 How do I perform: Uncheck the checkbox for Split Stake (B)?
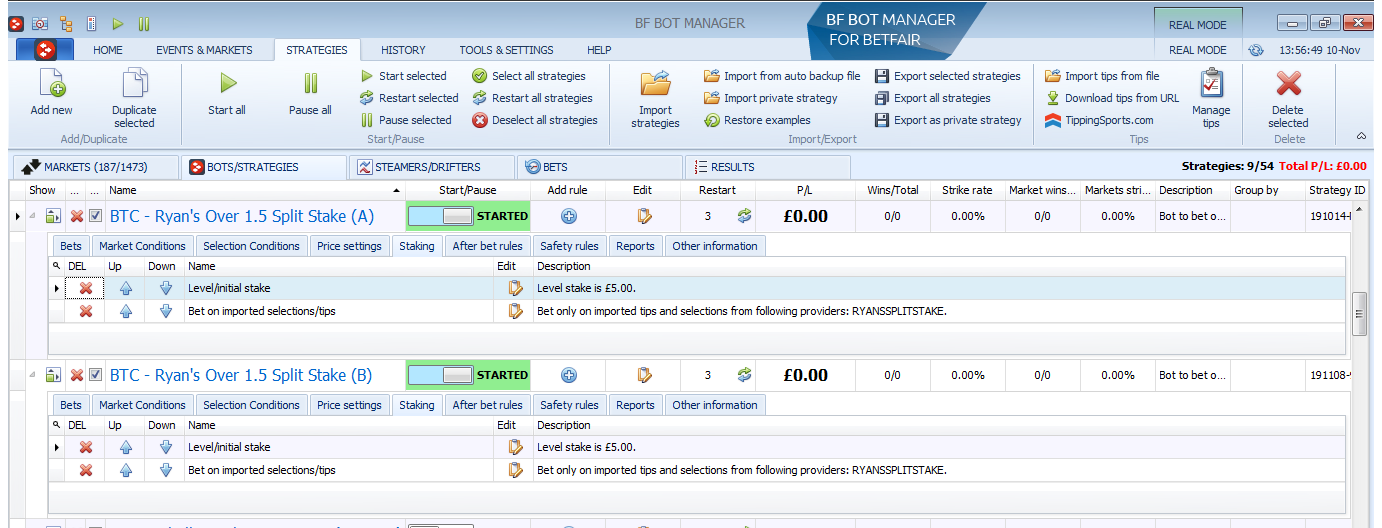(96, 375)
